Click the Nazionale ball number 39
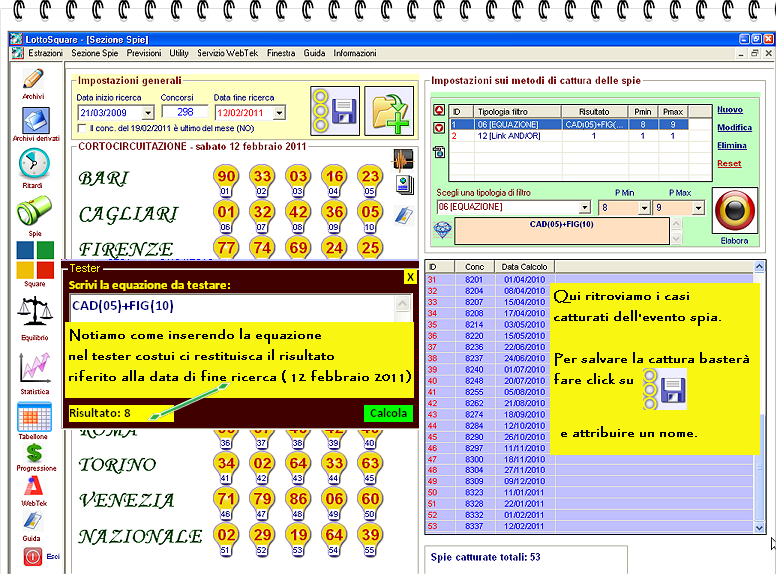 tap(370, 535)
